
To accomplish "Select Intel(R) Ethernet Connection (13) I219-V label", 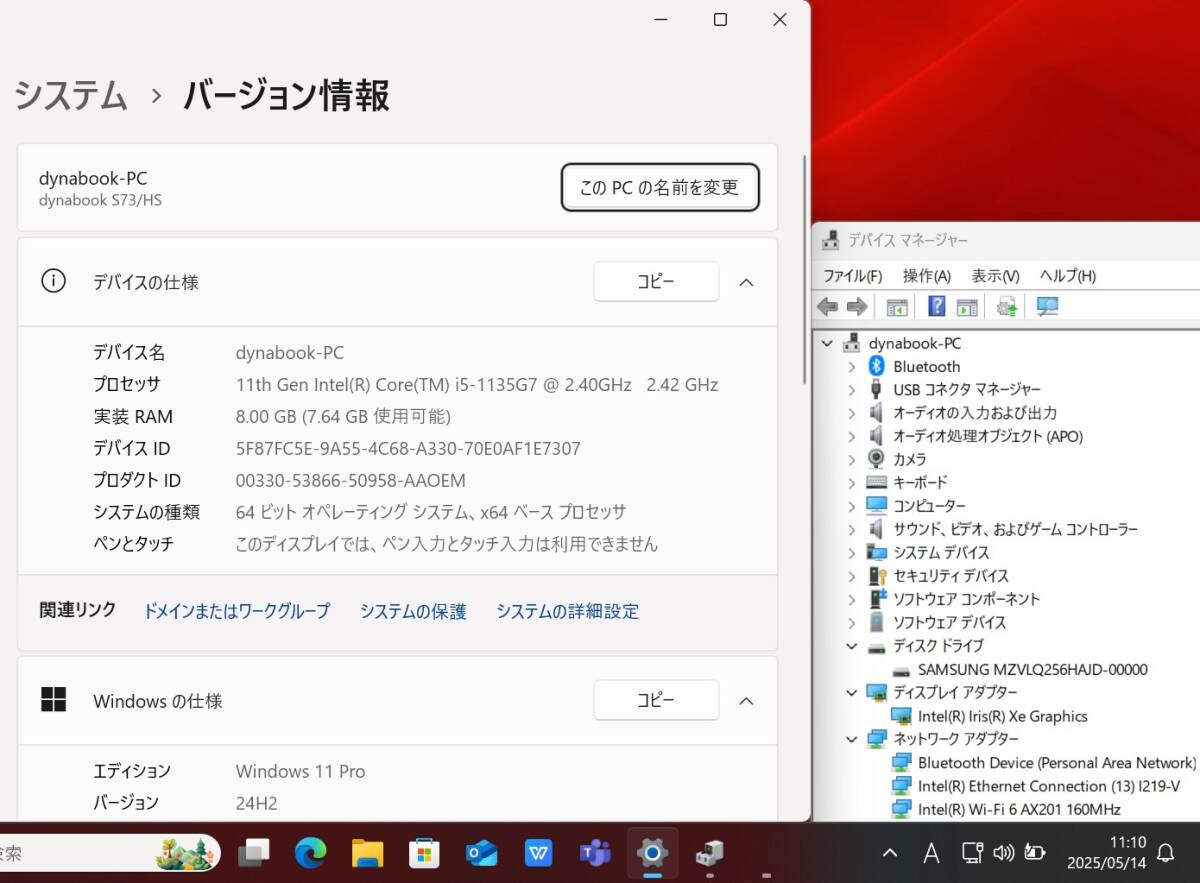I will click(x=1049, y=786).
